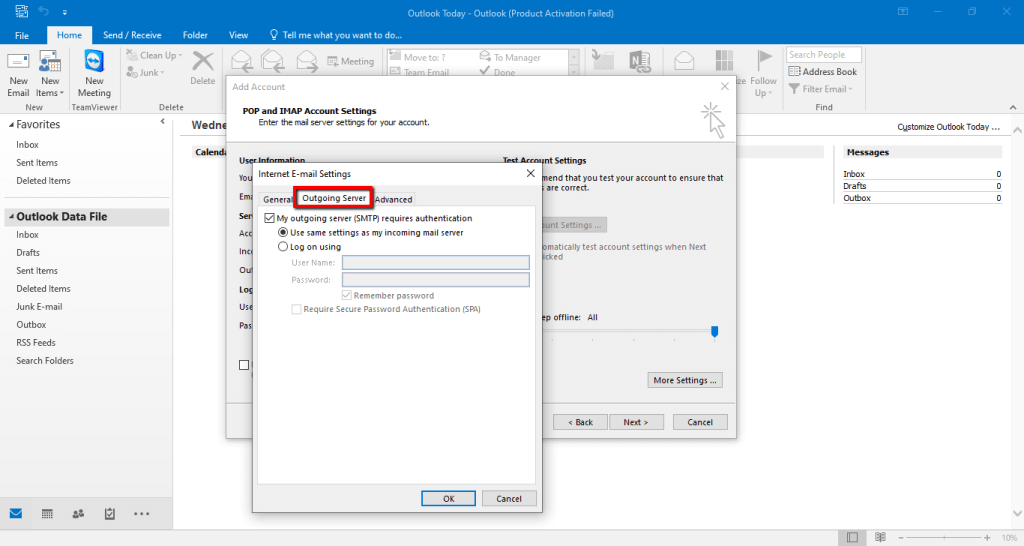Click the OneNote icon in ribbon
This screenshot has width=1024, height=546.
click(640, 61)
